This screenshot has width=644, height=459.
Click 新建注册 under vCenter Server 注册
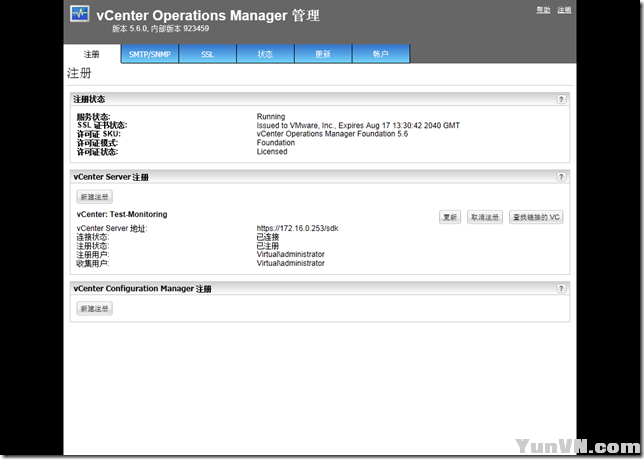pos(94,197)
